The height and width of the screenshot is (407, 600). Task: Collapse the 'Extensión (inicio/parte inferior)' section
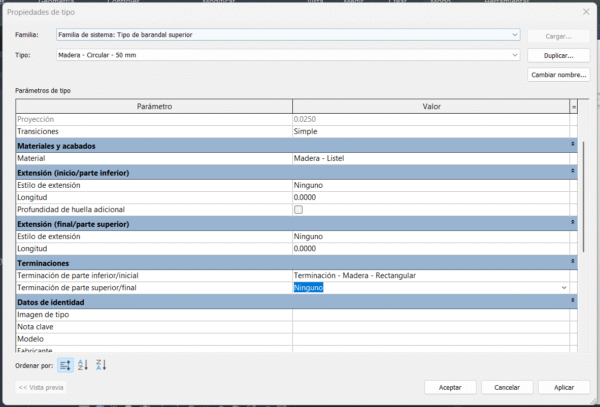click(573, 172)
